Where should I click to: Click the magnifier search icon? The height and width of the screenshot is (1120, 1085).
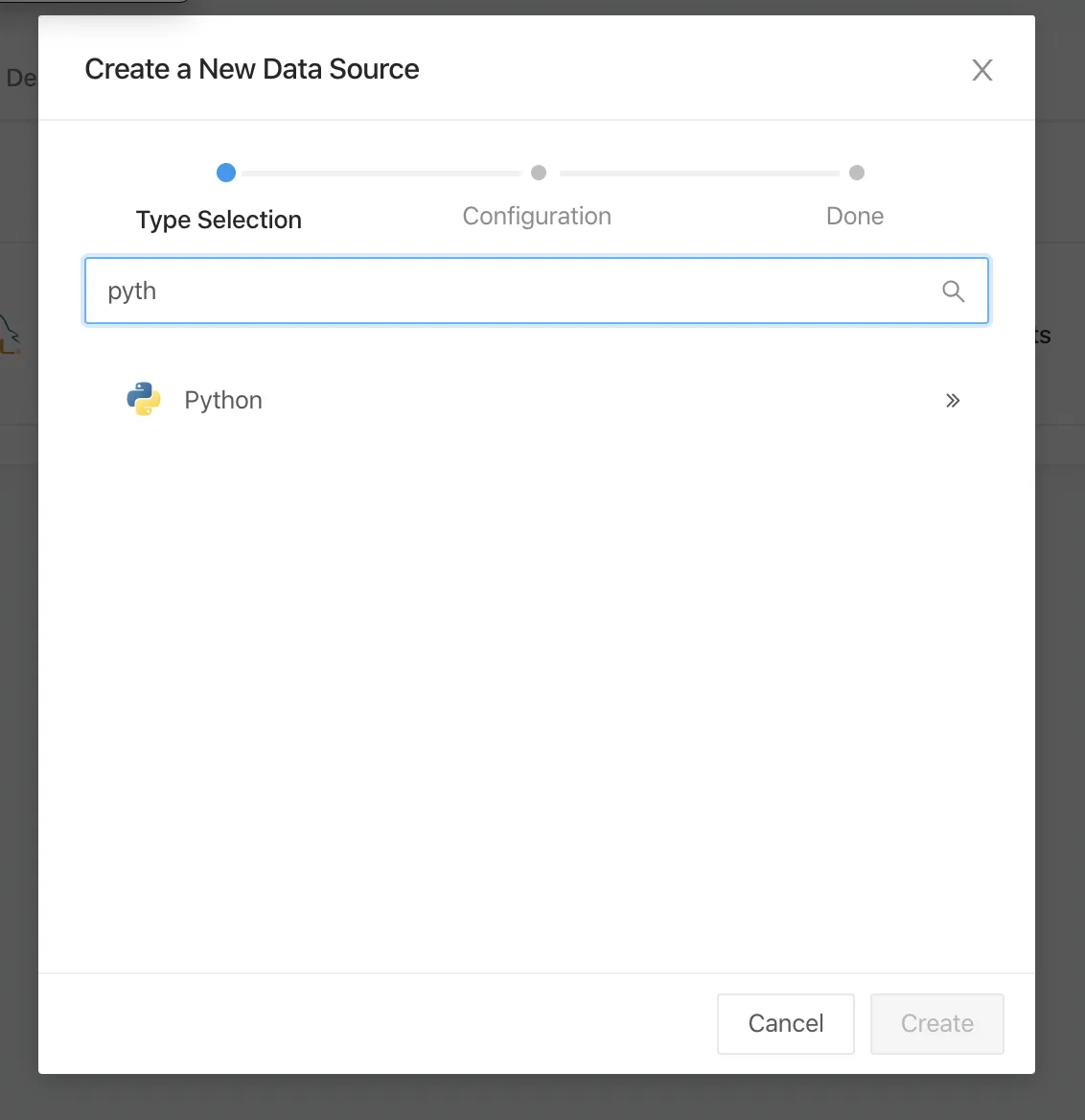pos(953,291)
